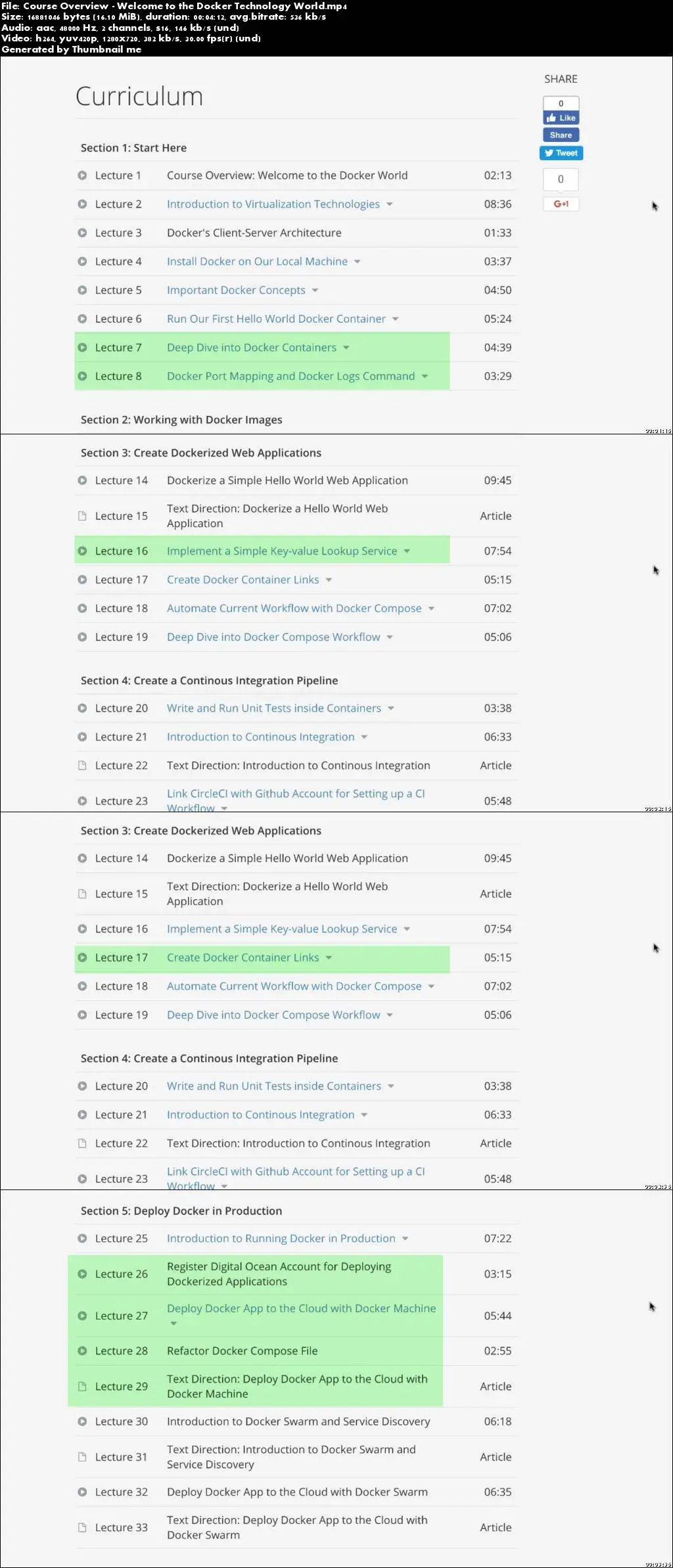Open Deep Dive into Docker Containers lecture

[x=252, y=348]
